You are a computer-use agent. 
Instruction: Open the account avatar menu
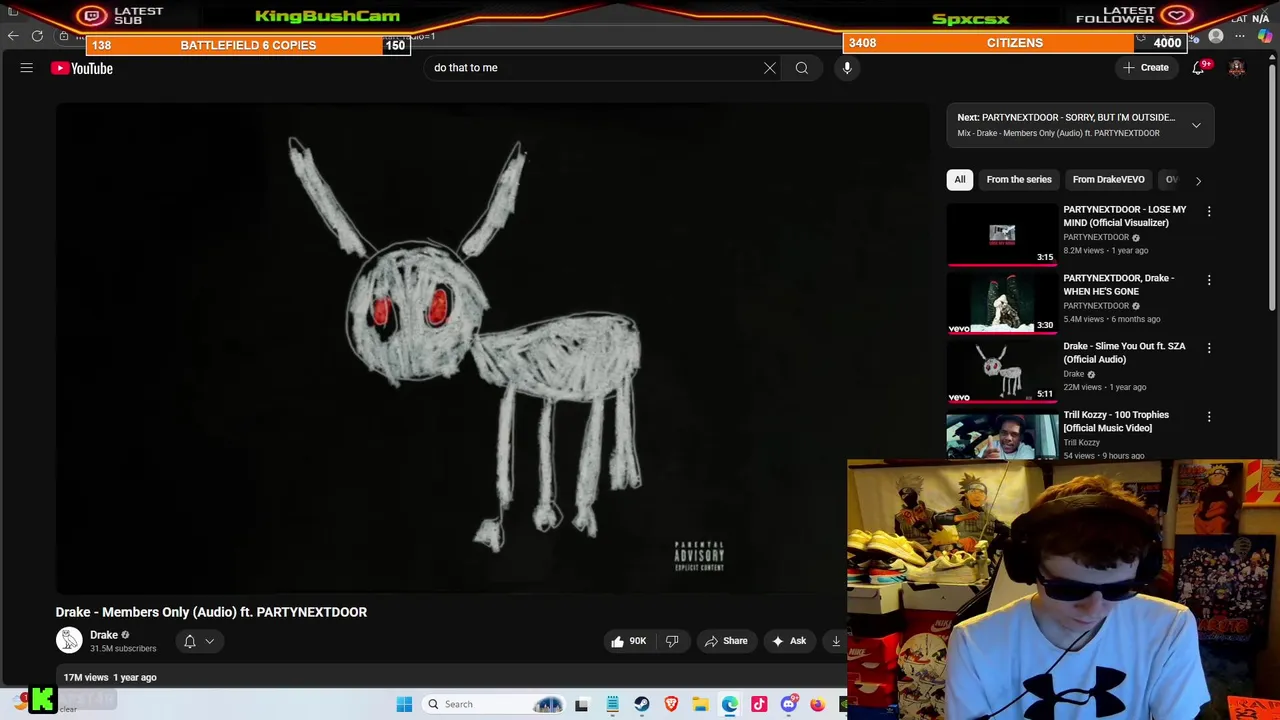(1237, 68)
